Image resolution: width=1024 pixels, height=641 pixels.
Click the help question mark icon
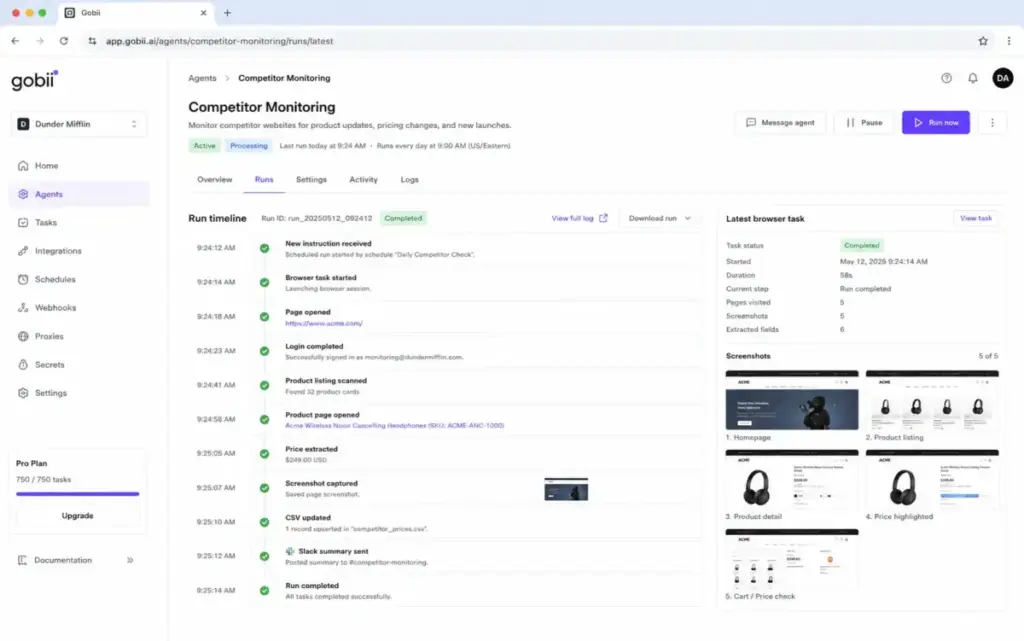point(946,78)
